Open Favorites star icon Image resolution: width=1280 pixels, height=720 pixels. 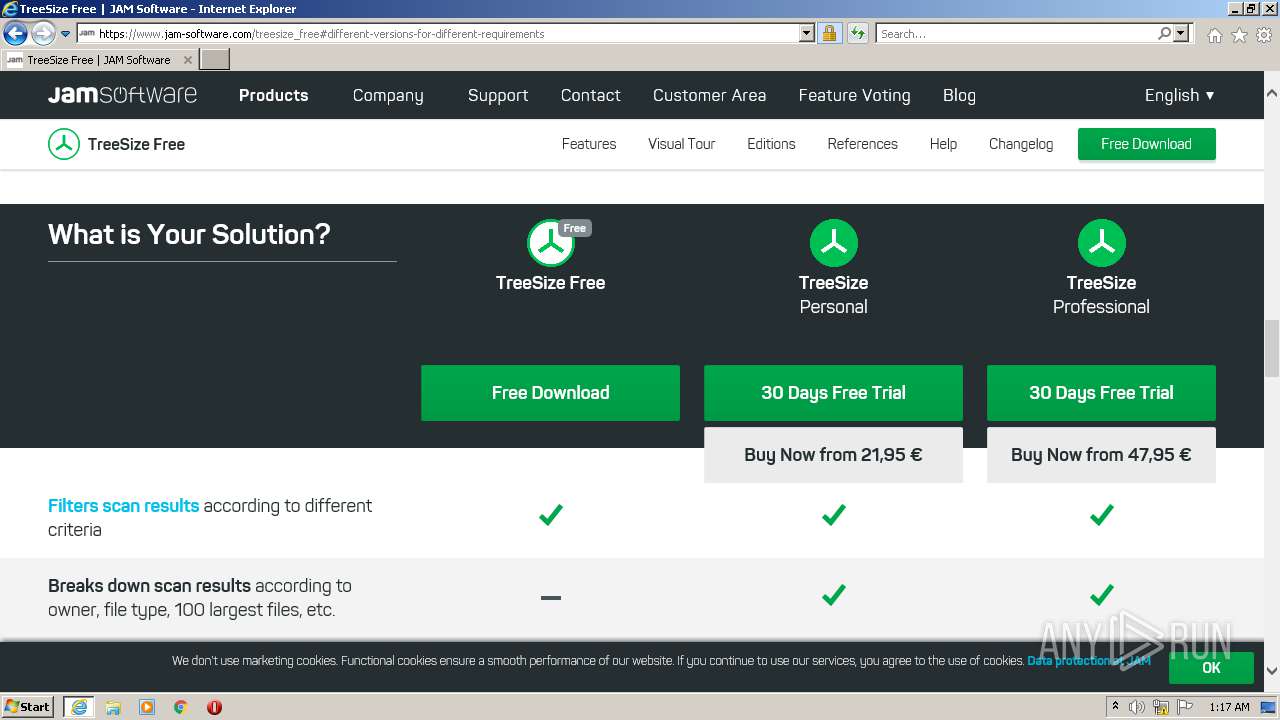pyautogui.click(x=1239, y=35)
